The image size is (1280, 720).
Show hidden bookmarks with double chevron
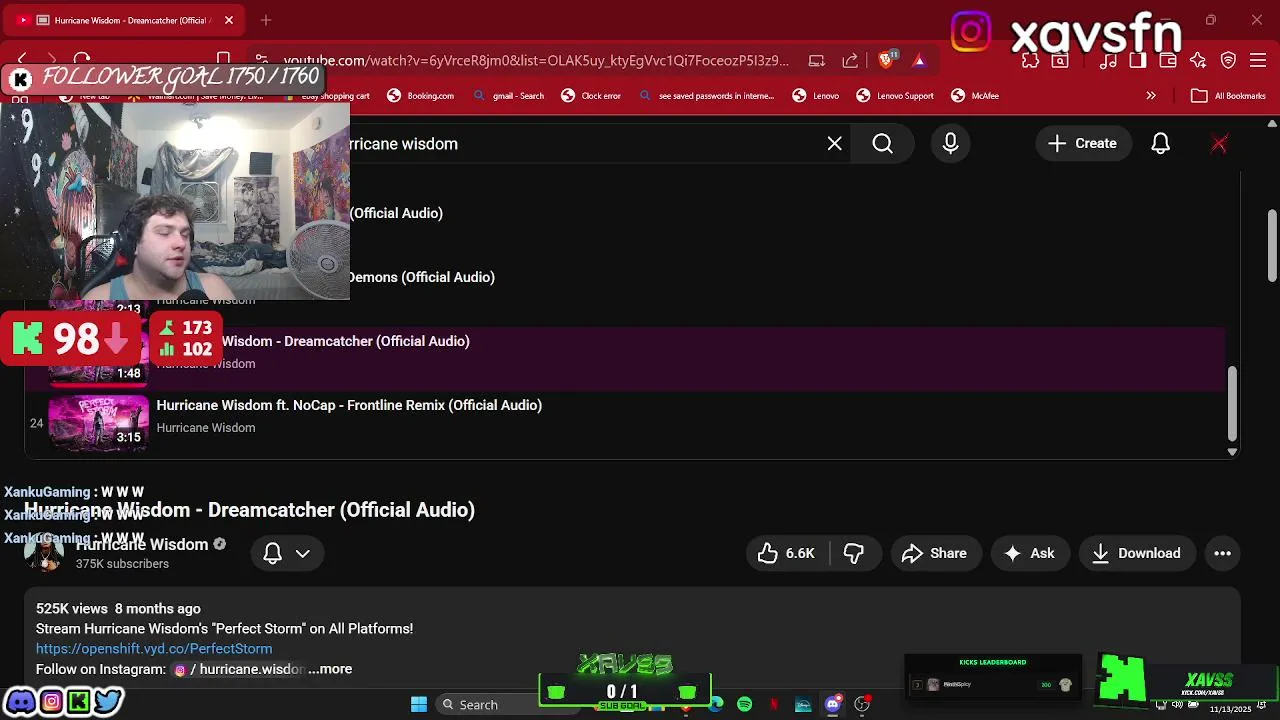click(x=1151, y=96)
